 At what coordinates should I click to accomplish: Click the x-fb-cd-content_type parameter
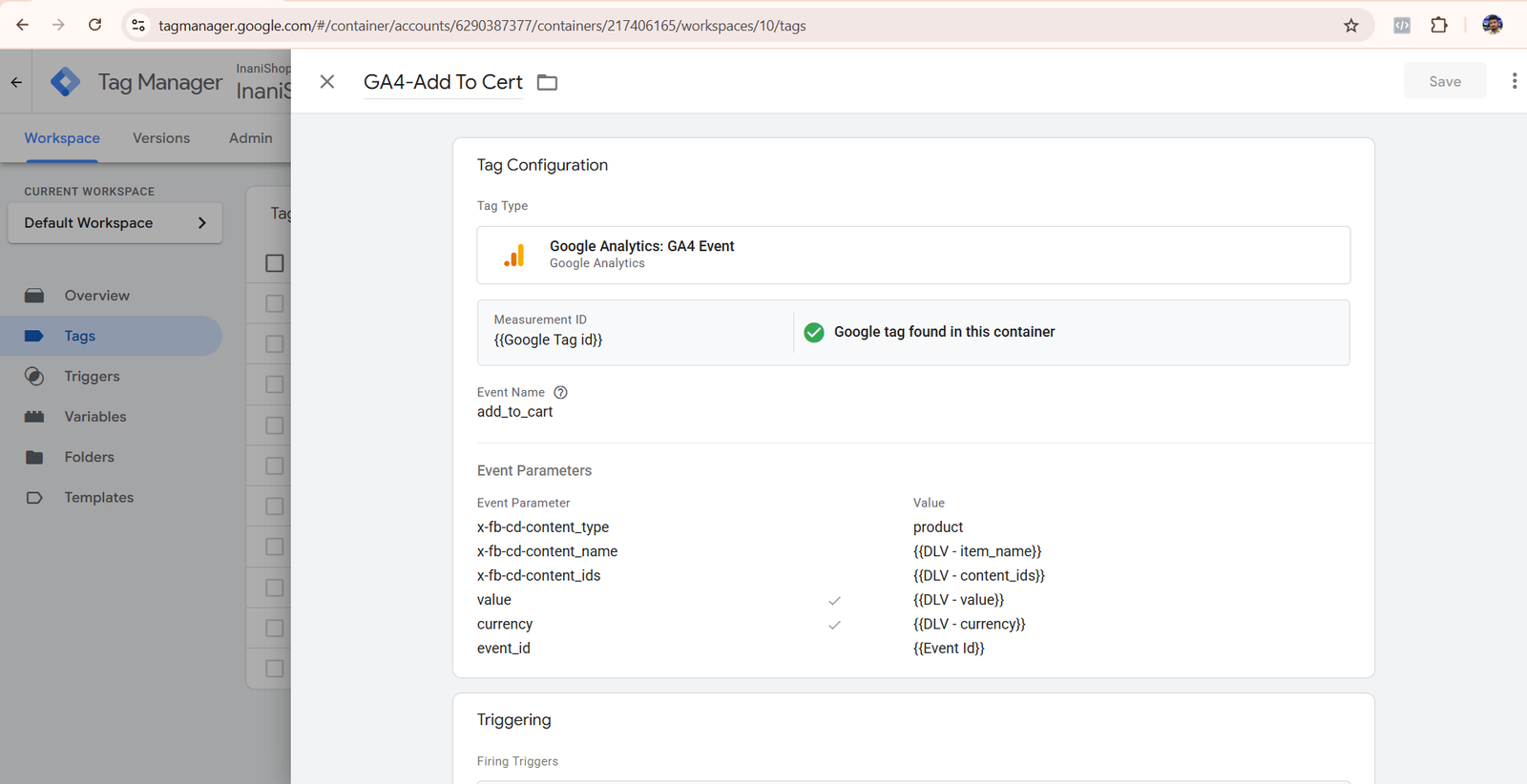[x=543, y=527]
